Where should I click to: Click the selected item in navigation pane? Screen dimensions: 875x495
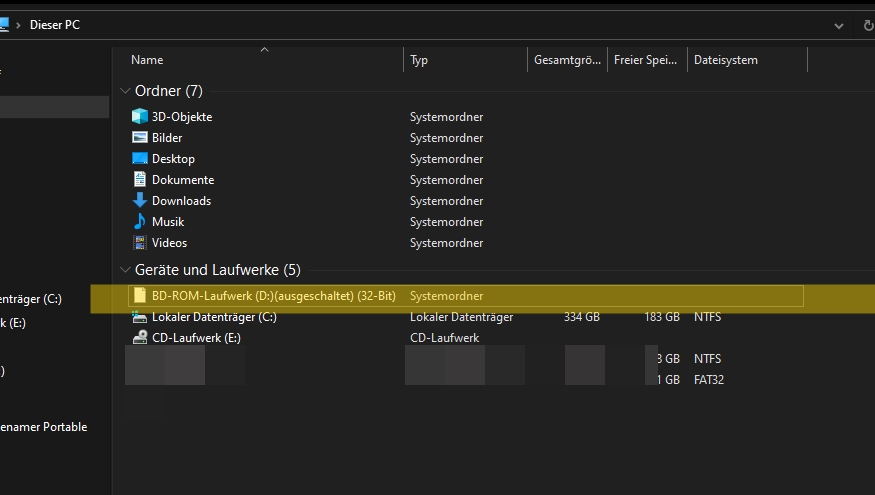[54, 107]
